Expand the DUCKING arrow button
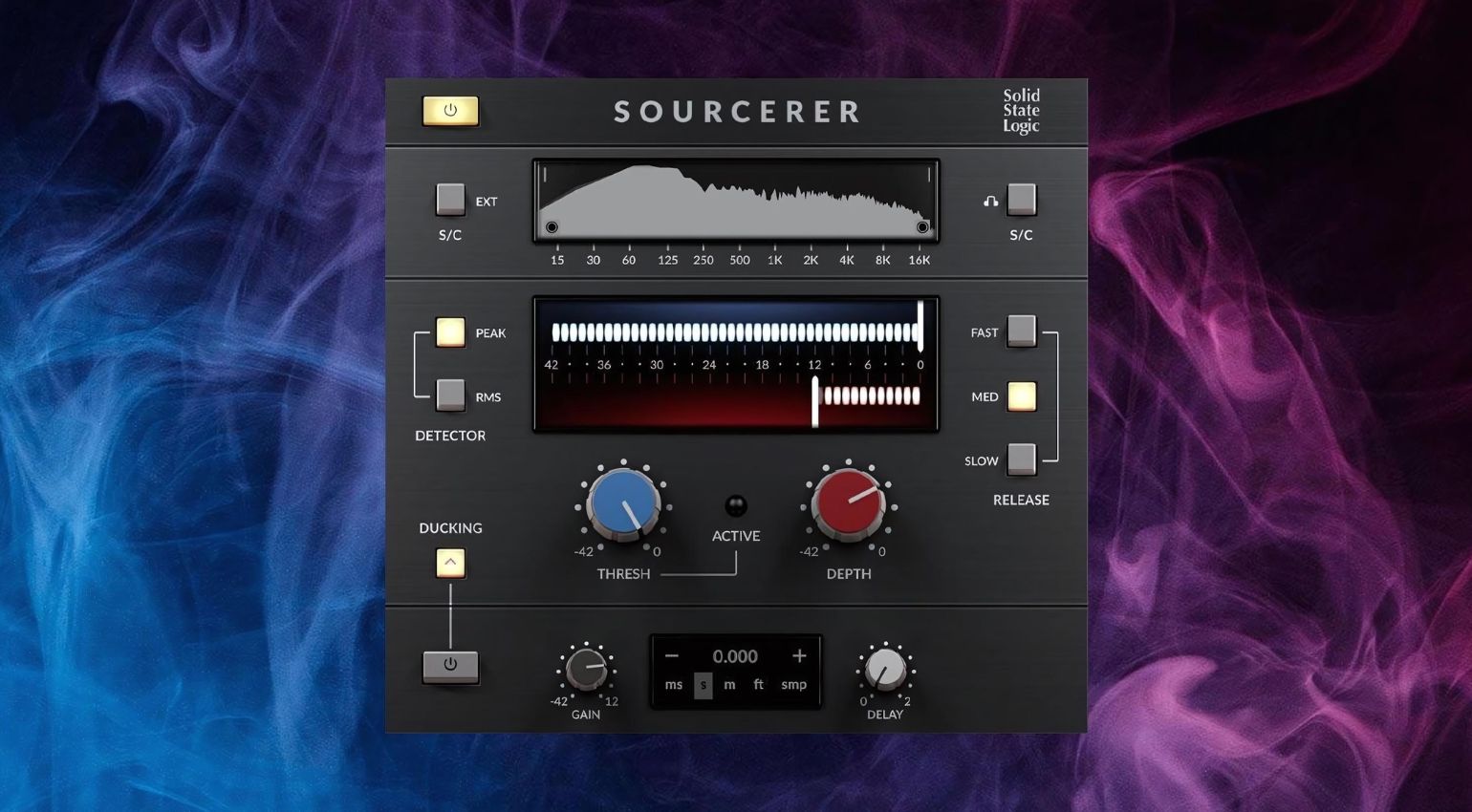Image resolution: width=1472 pixels, height=812 pixels. point(450,563)
